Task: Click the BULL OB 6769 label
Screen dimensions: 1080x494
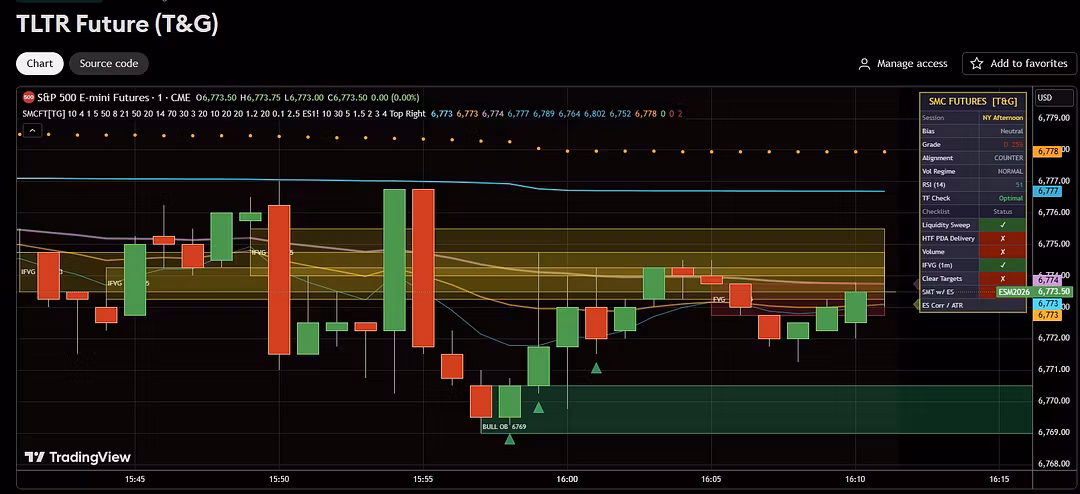Action: pyautogui.click(x=504, y=427)
